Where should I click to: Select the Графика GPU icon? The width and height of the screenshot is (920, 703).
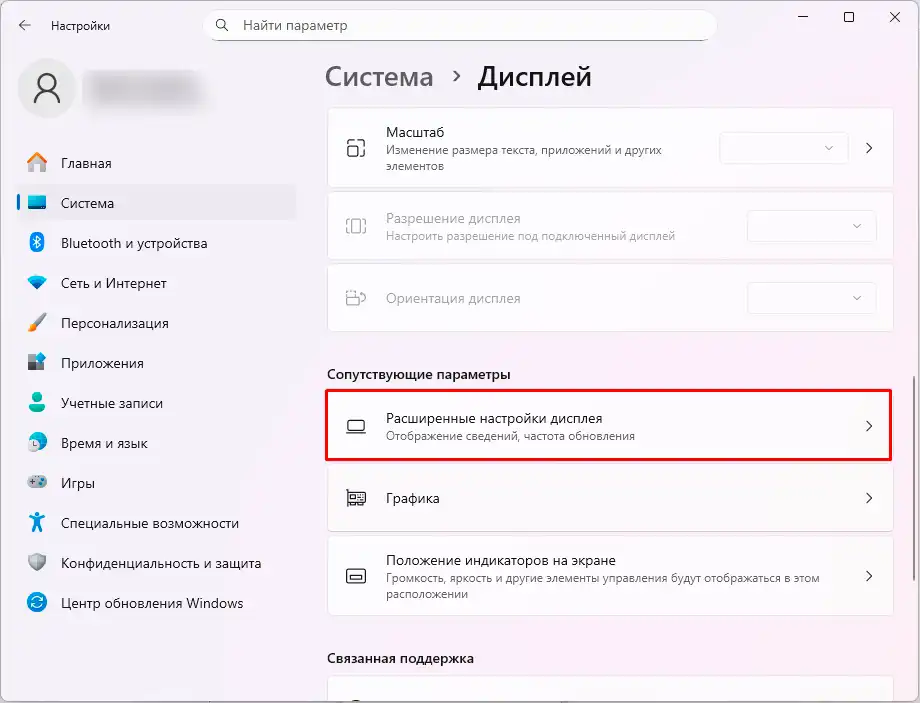tap(355, 498)
